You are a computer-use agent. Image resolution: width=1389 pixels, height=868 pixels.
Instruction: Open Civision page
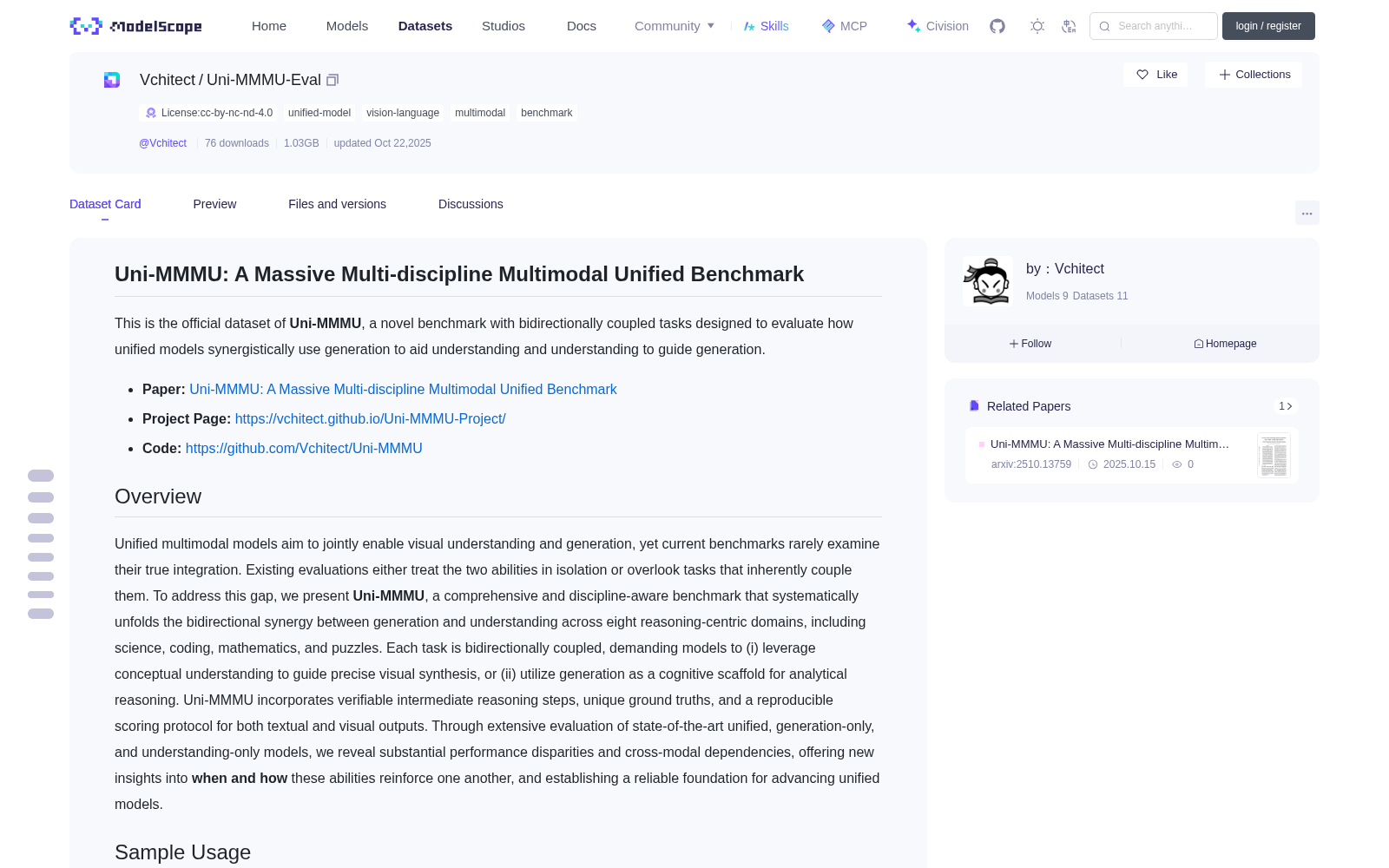[x=938, y=26]
